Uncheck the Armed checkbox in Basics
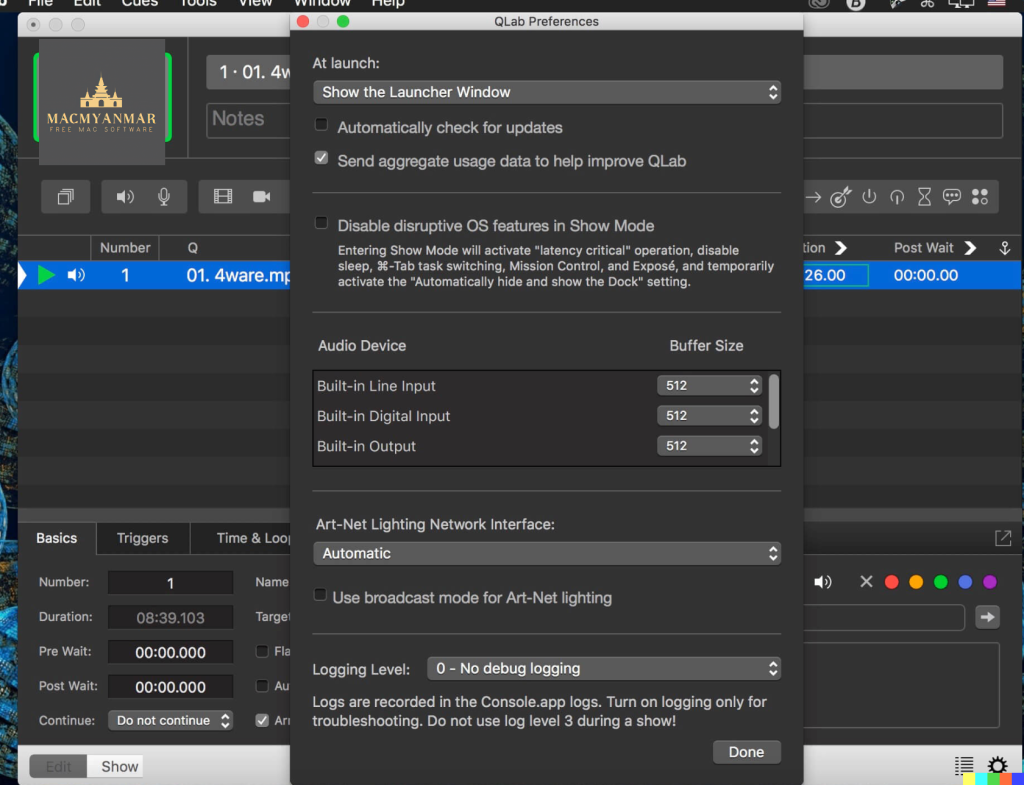 tap(262, 720)
